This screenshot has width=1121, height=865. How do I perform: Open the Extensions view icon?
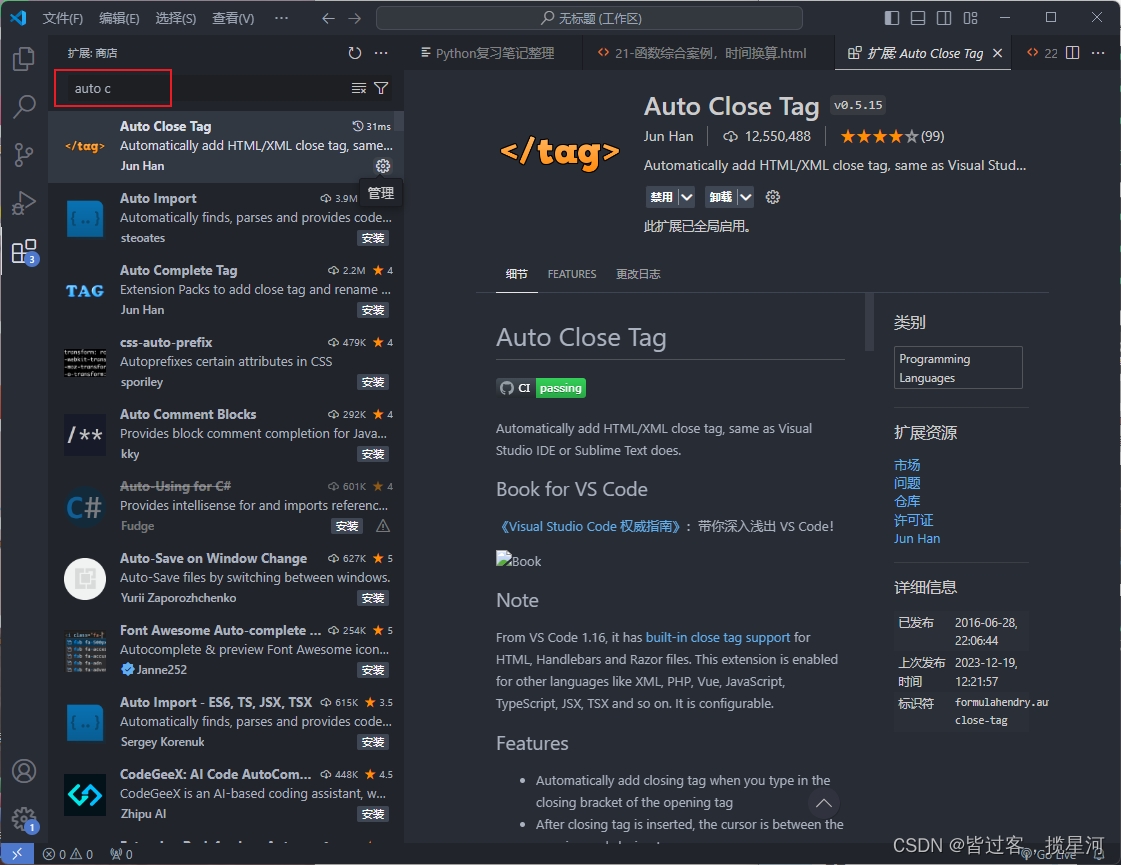pyautogui.click(x=24, y=252)
